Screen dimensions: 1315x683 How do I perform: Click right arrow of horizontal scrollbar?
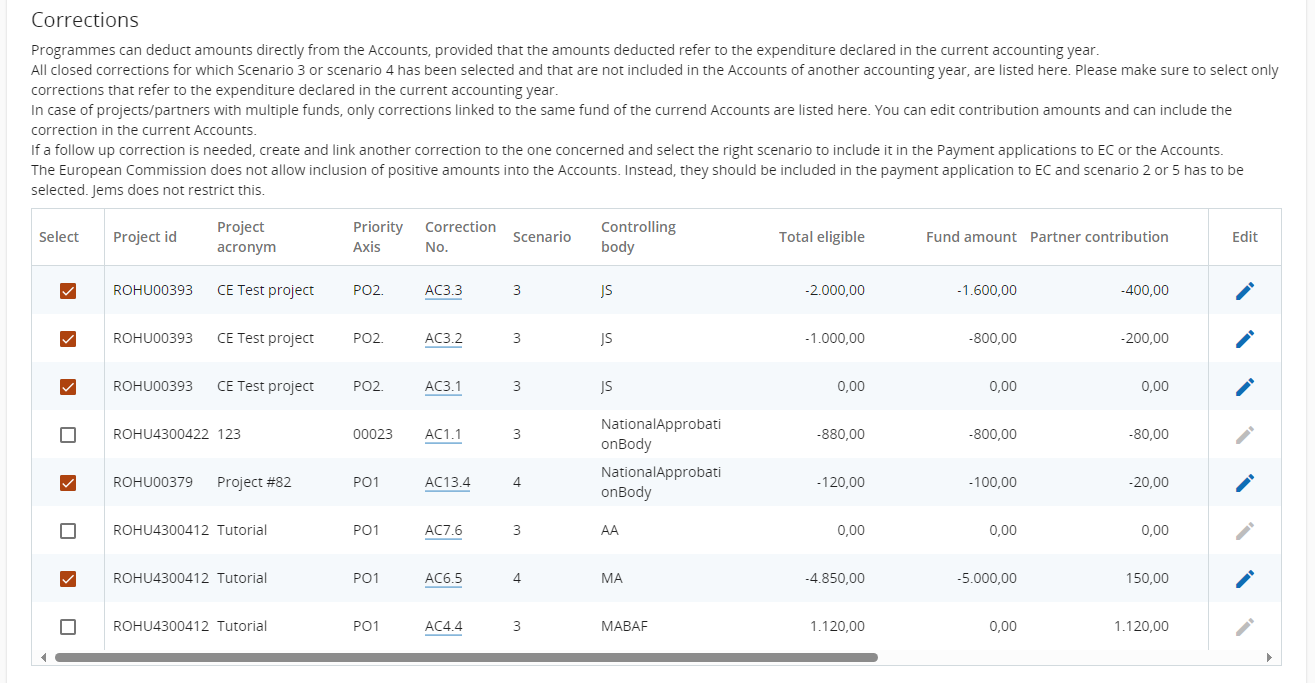[x=1269, y=657]
